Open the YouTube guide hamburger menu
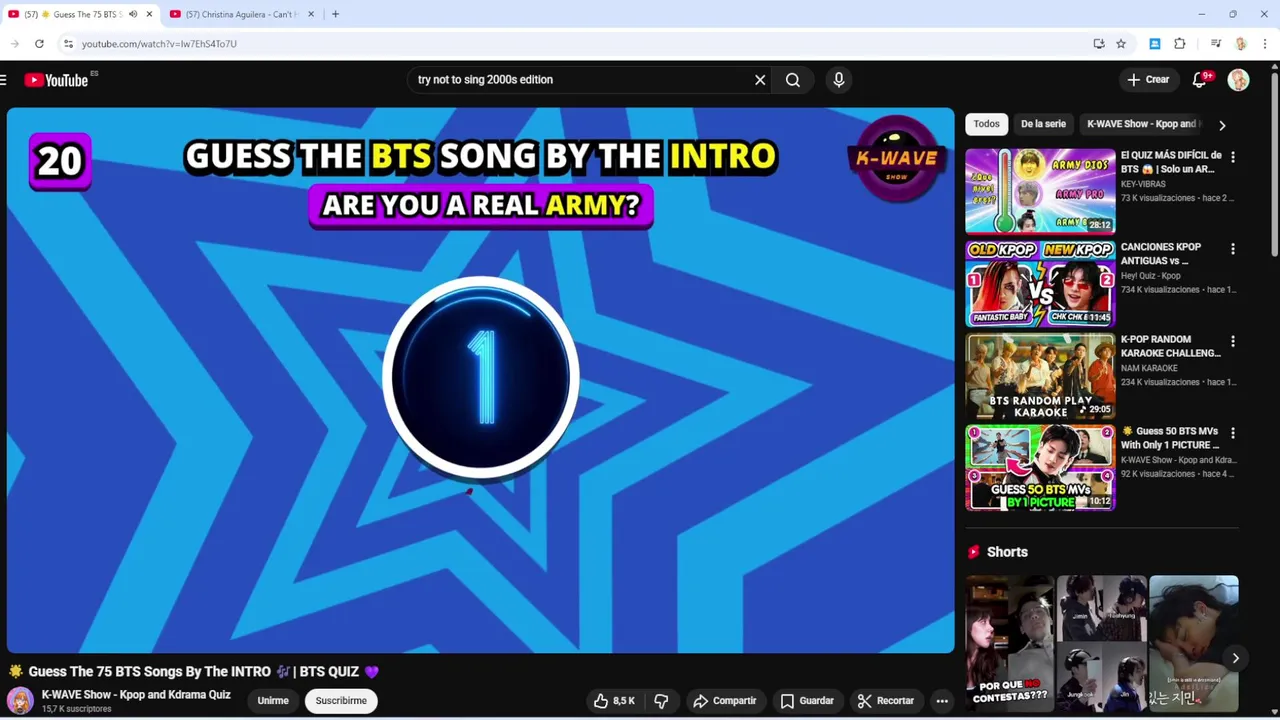This screenshot has height=720, width=1280. (4, 80)
